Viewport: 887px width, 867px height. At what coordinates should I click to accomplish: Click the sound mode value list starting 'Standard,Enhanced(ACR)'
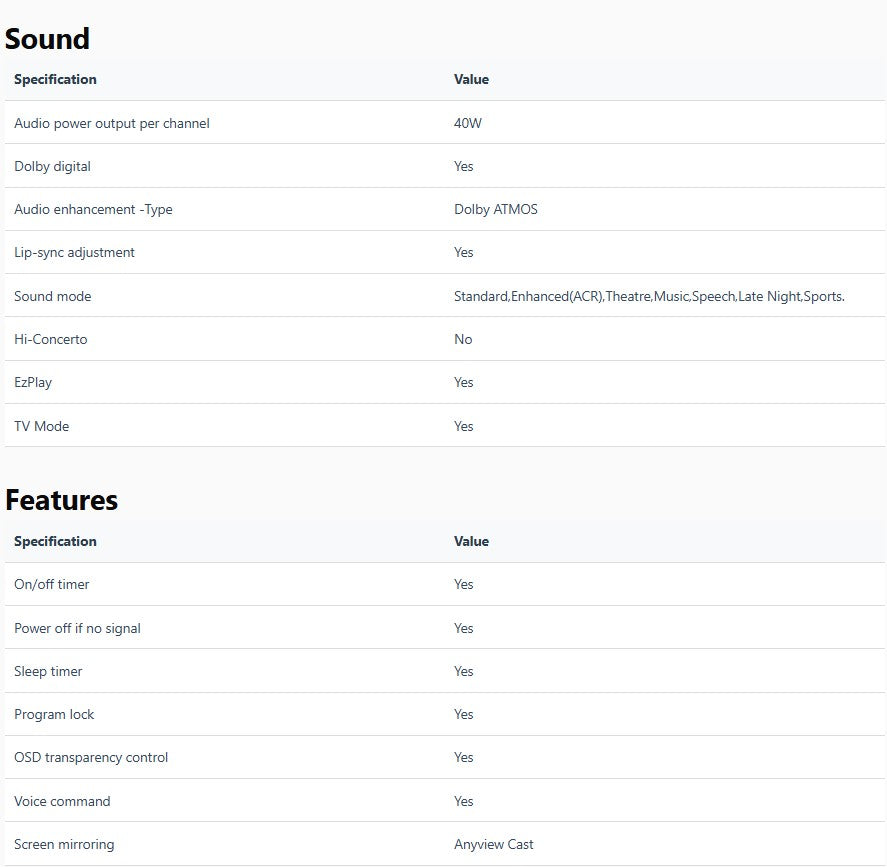[x=649, y=296]
